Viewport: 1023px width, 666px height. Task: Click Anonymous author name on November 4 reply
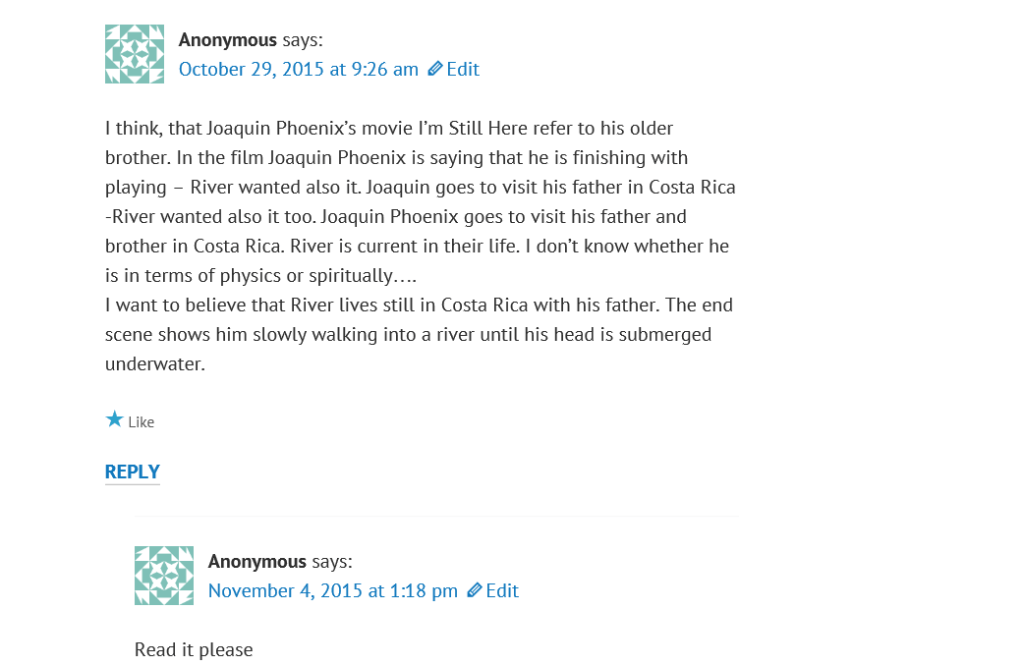pos(257,562)
